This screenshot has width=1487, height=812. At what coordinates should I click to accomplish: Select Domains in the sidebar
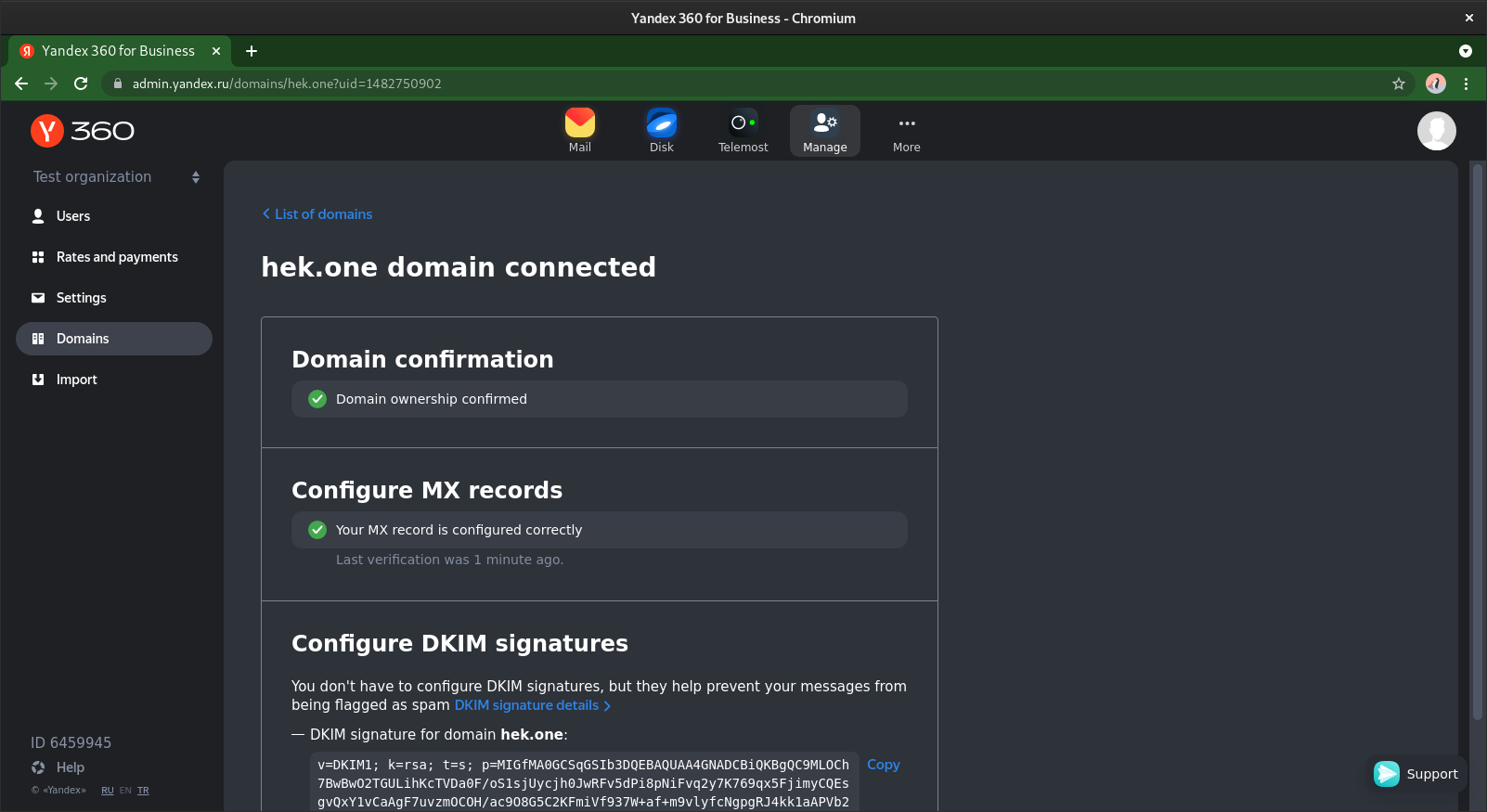pos(114,339)
